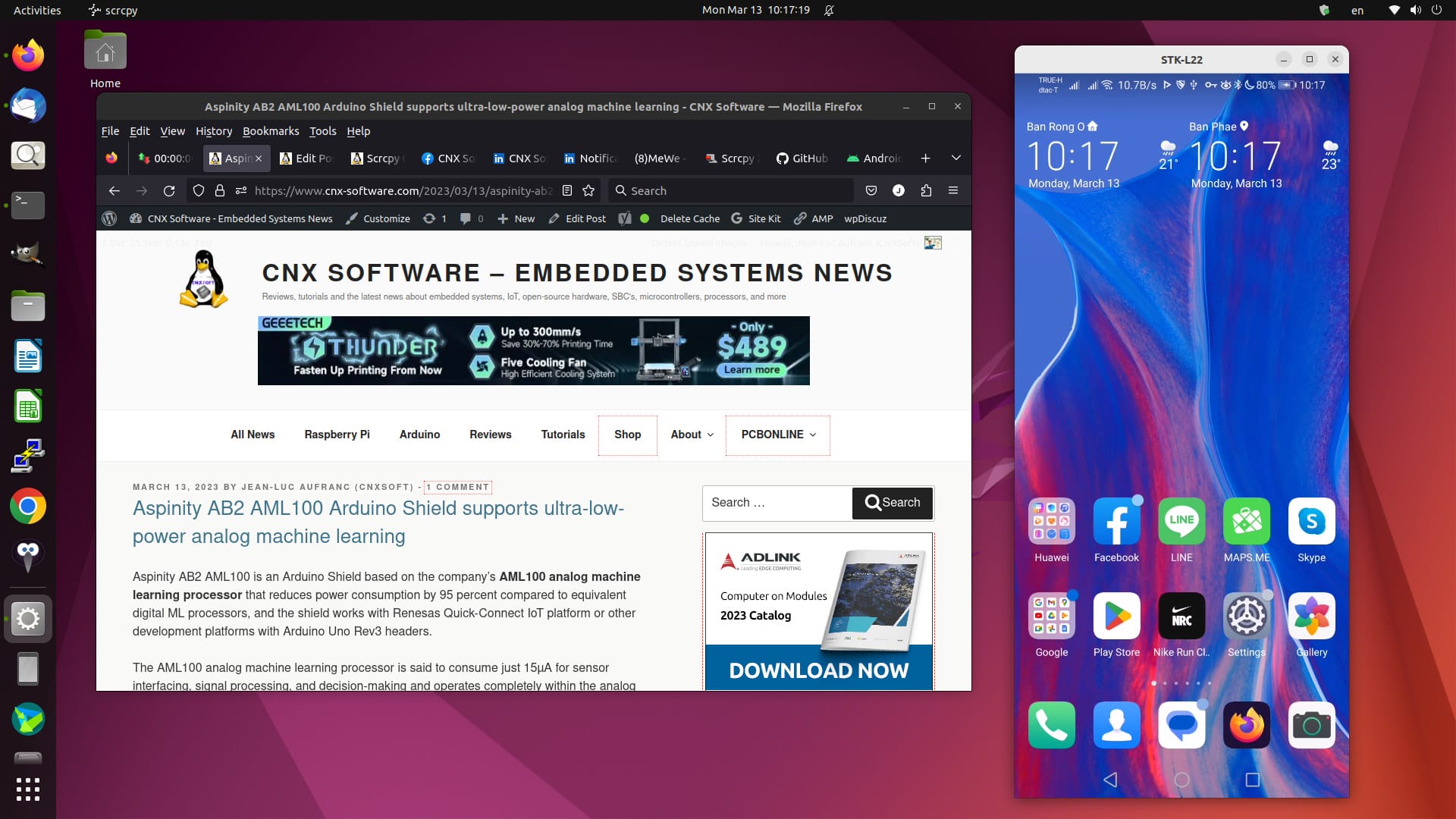Screen dimensions: 1456x819
Task: Toggle the wpDiscuz toolbar button
Action: pos(866,218)
